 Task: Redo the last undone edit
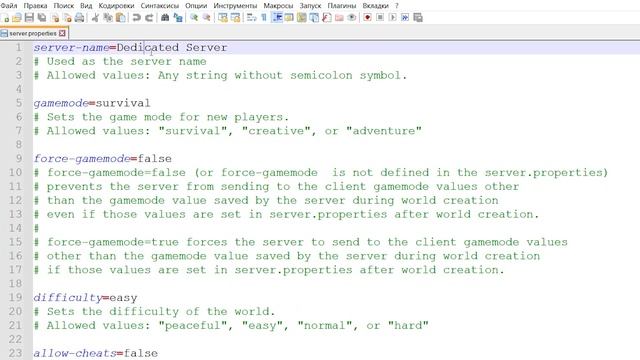click(x=149, y=18)
